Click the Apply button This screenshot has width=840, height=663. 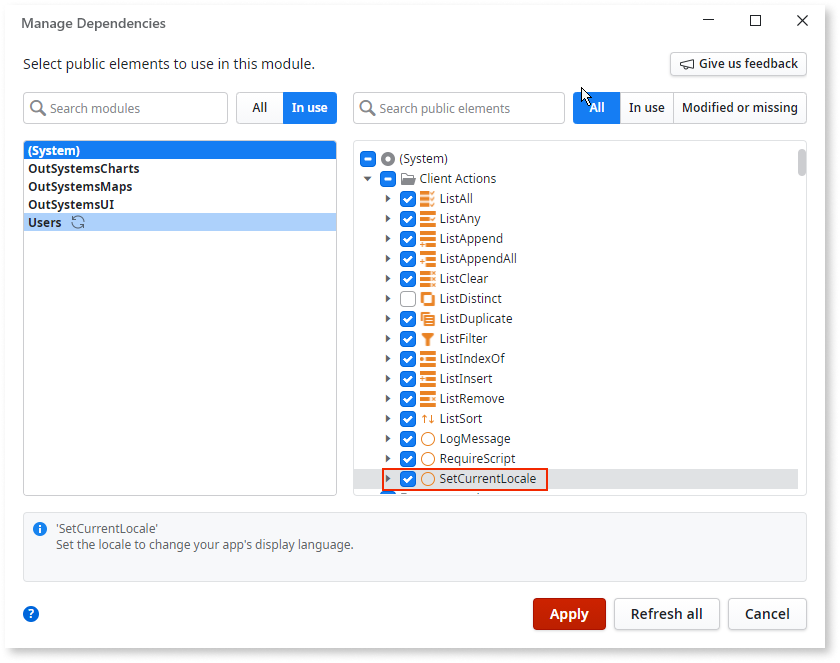pyautogui.click(x=569, y=614)
